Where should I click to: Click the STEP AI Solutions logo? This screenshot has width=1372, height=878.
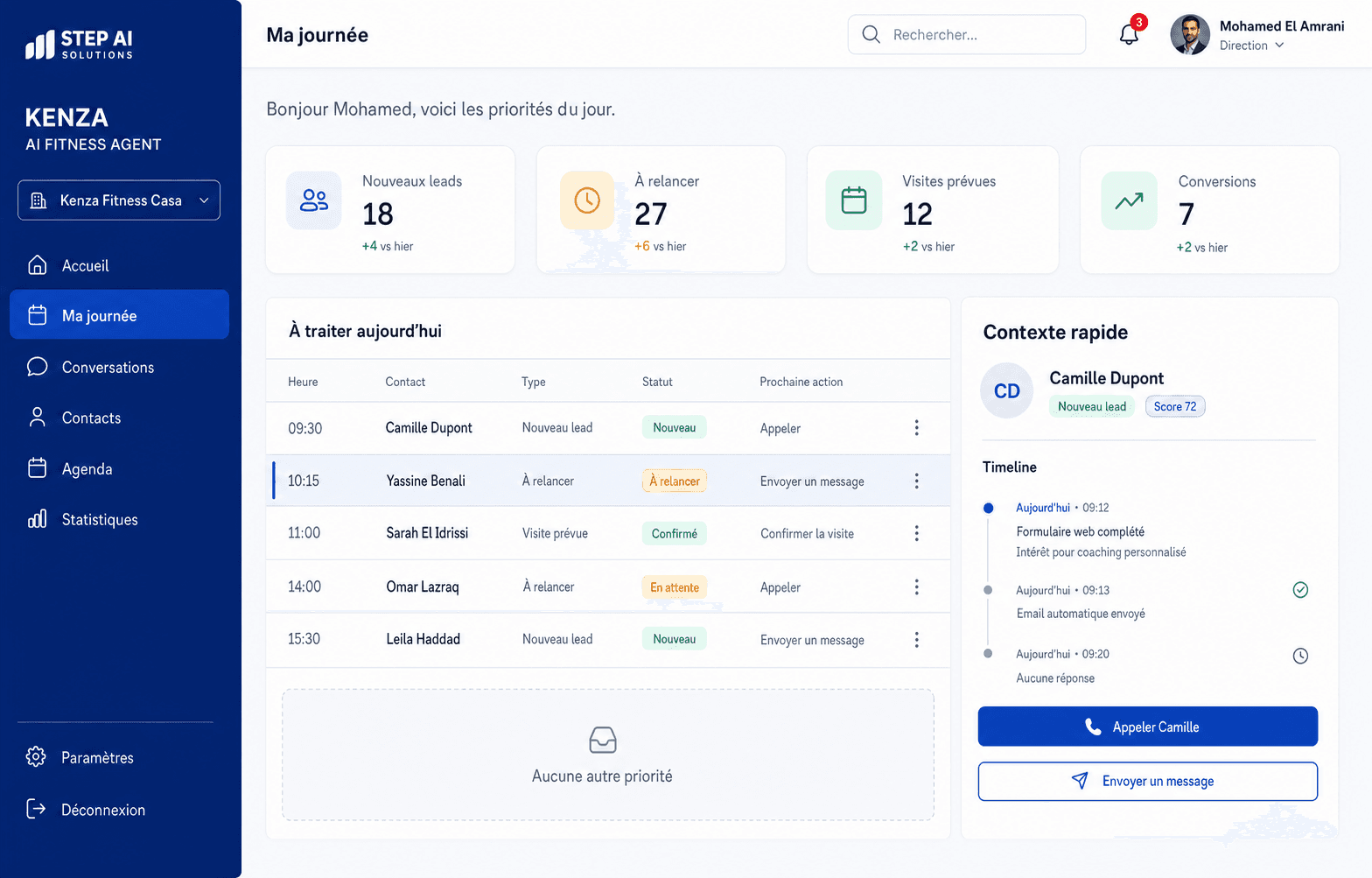pos(79,44)
